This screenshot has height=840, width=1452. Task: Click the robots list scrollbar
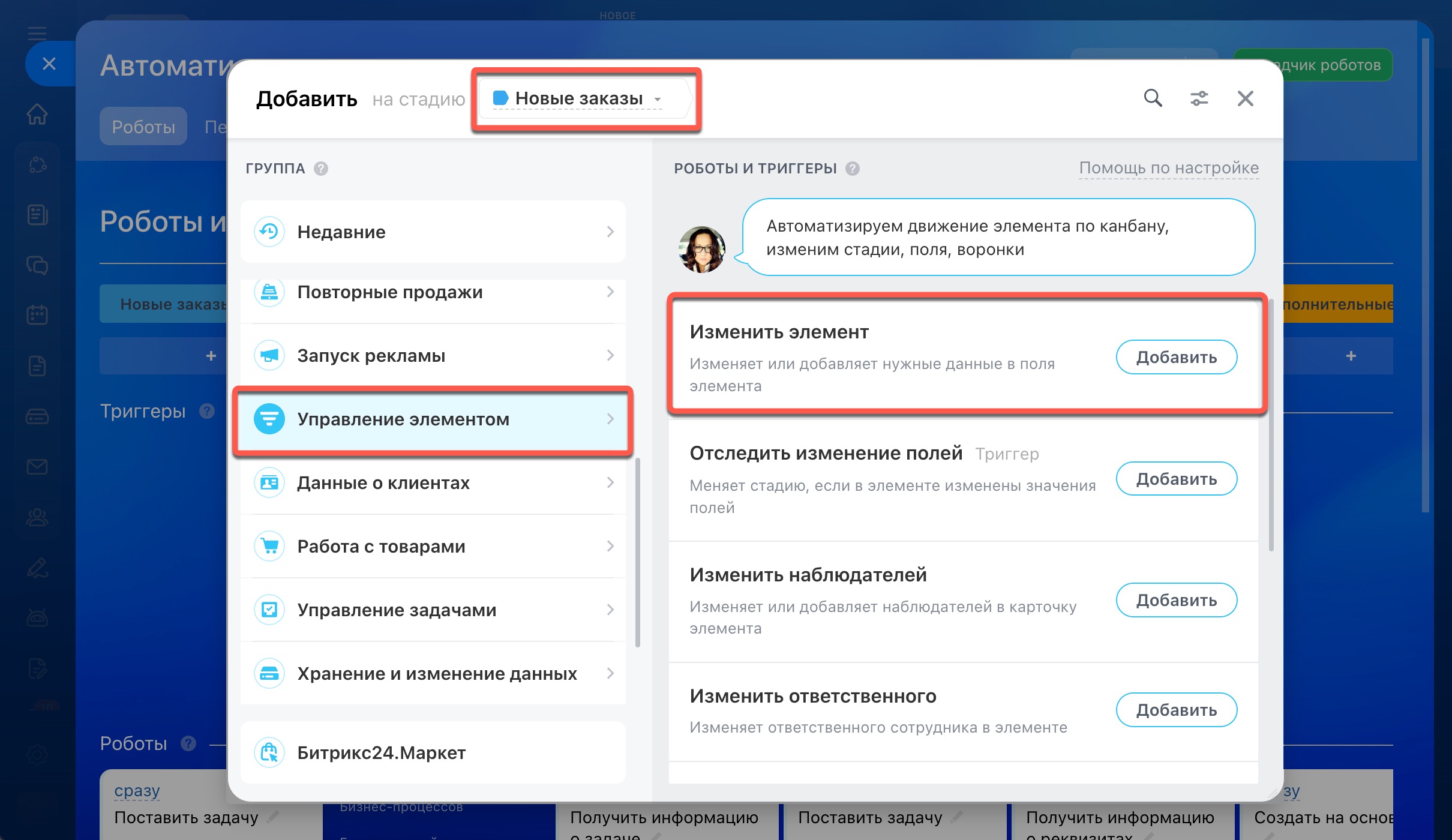tap(1271, 425)
